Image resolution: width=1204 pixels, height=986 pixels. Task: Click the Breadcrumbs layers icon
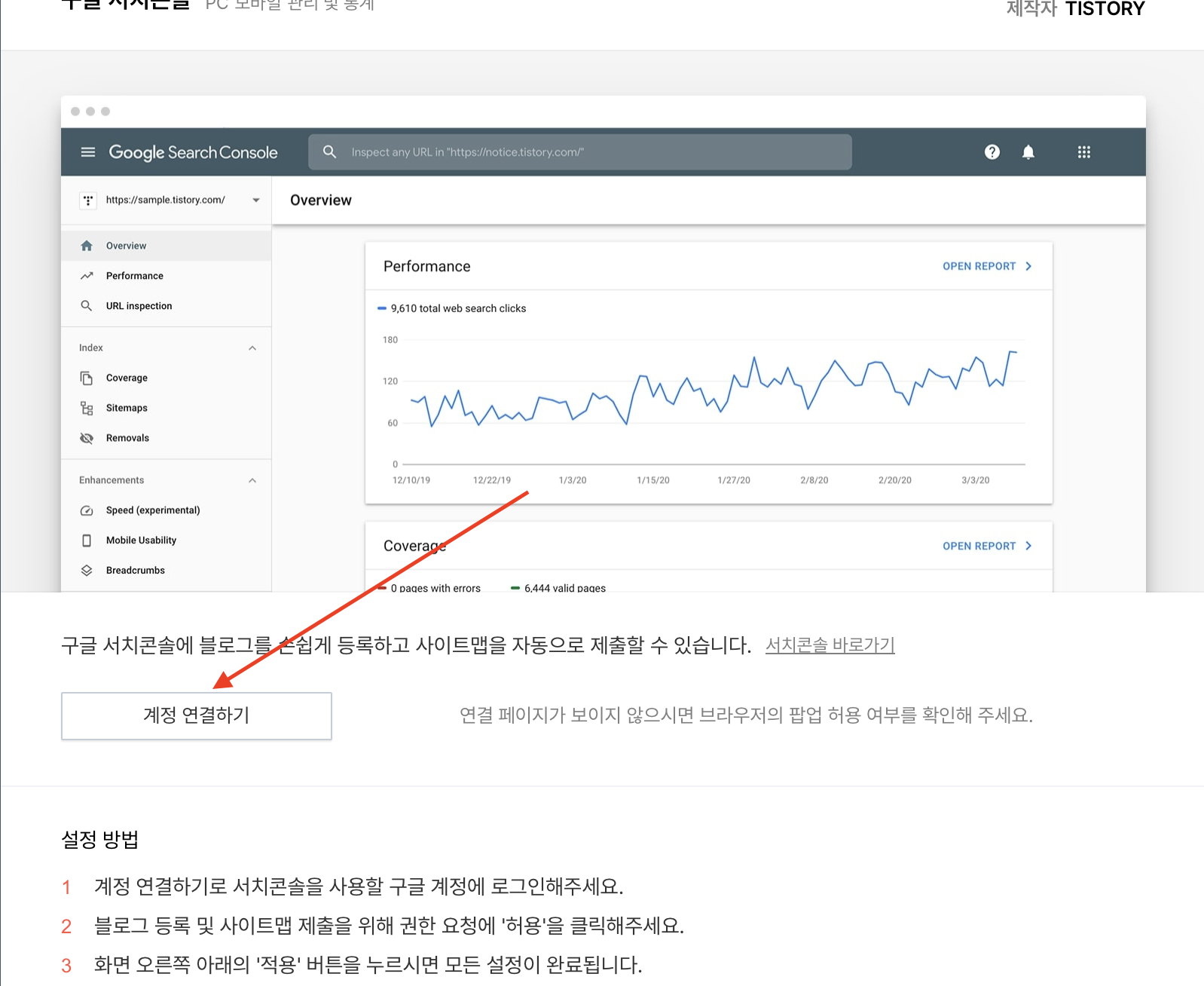[87, 571]
